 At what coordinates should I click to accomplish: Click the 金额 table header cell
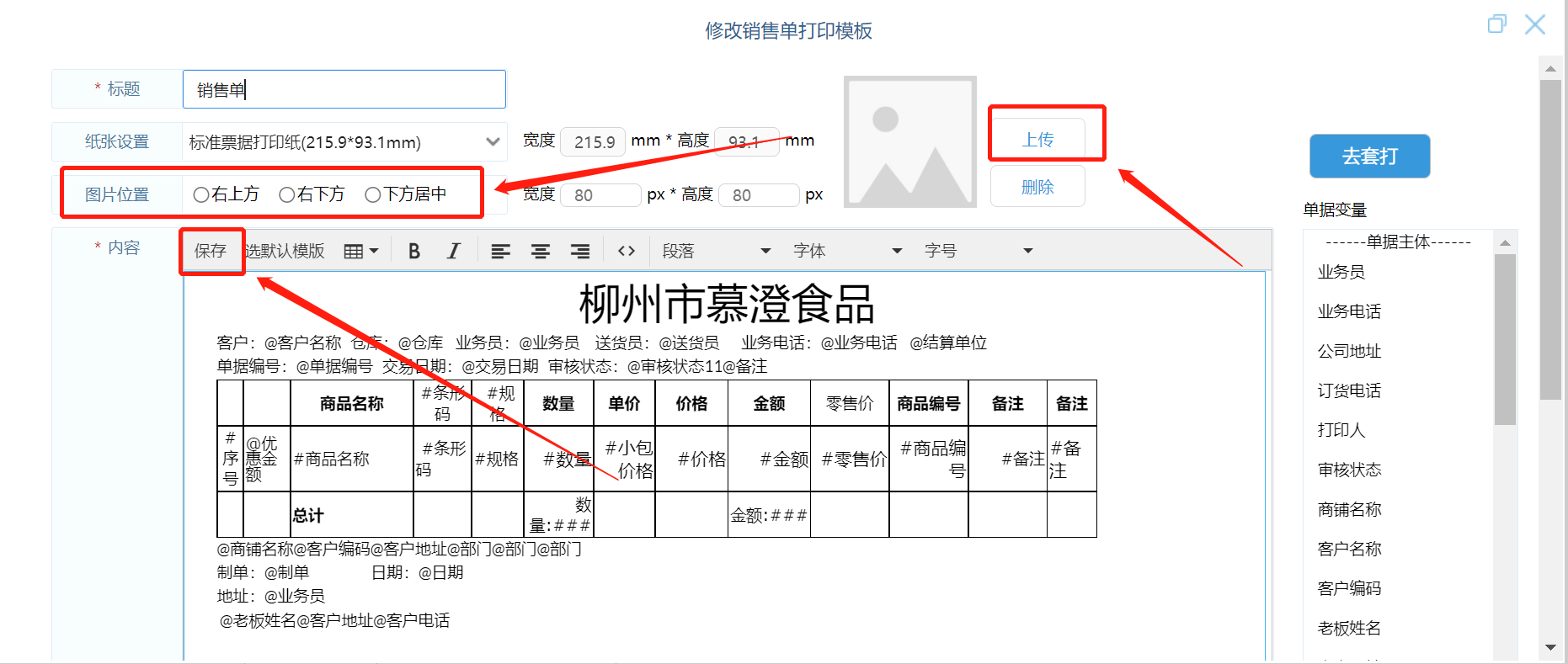769,404
